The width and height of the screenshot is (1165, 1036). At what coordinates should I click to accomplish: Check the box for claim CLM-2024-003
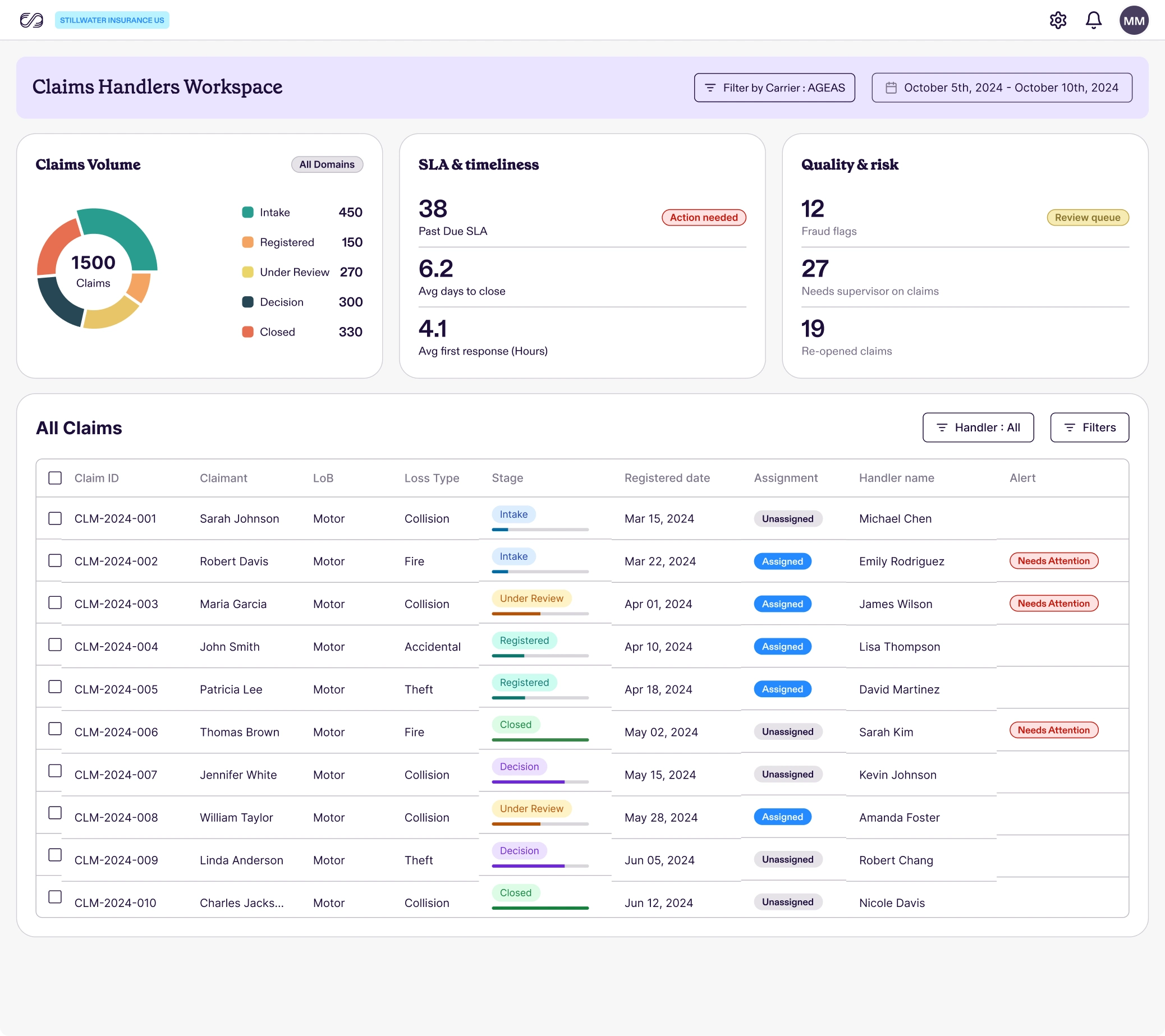tap(55, 602)
